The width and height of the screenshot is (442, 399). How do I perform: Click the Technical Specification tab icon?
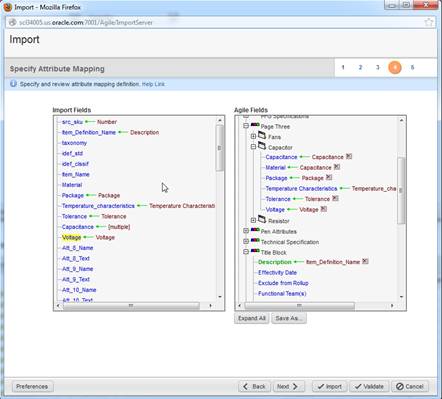[x=255, y=240]
